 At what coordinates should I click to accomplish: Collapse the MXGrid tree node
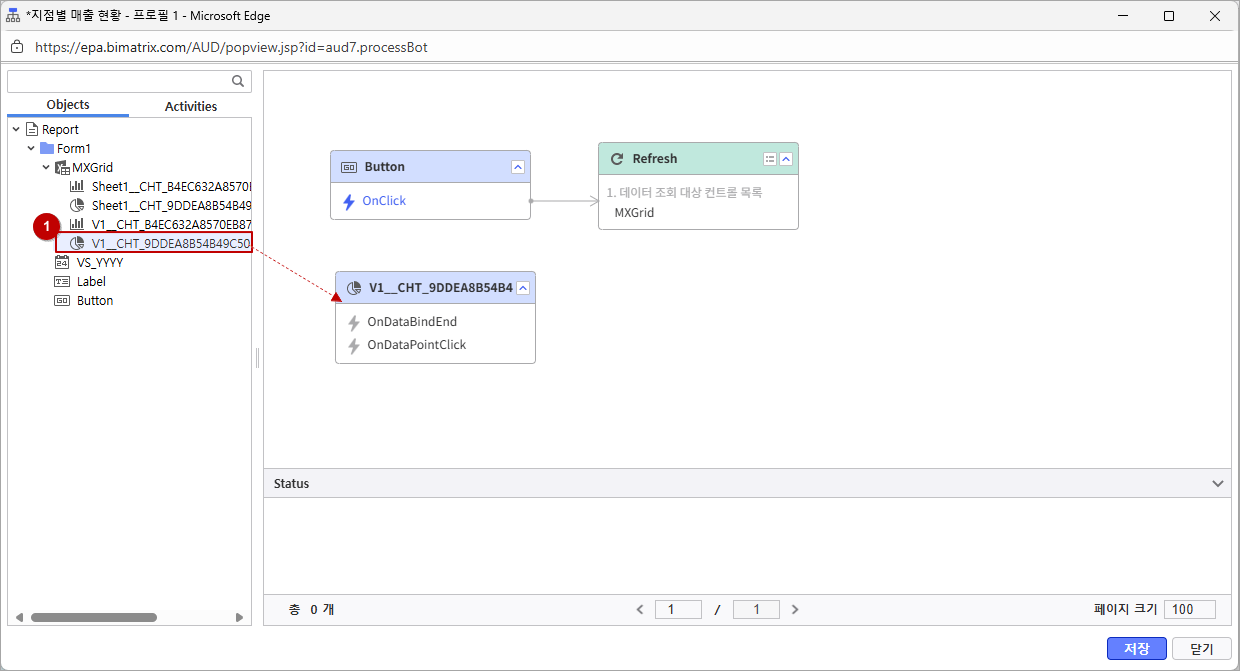click(x=46, y=168)
